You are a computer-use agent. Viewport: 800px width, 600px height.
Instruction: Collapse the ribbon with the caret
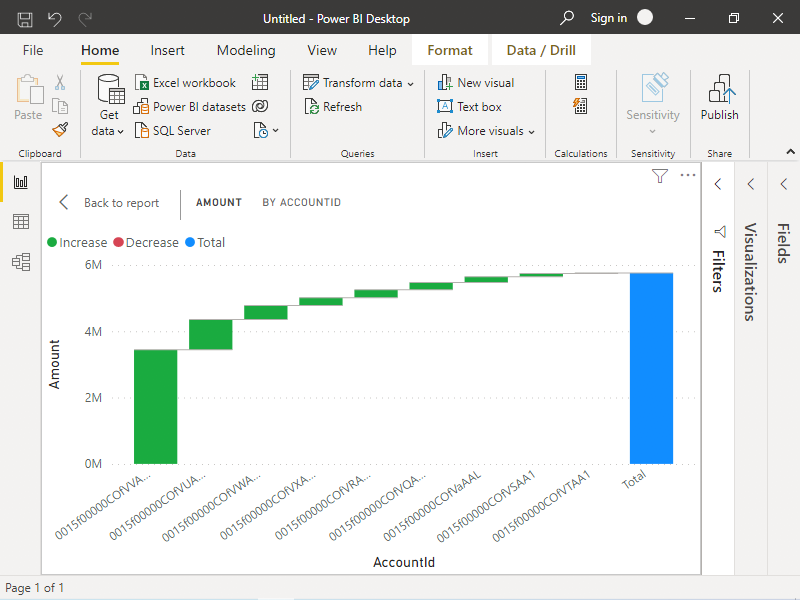point(790,152)
